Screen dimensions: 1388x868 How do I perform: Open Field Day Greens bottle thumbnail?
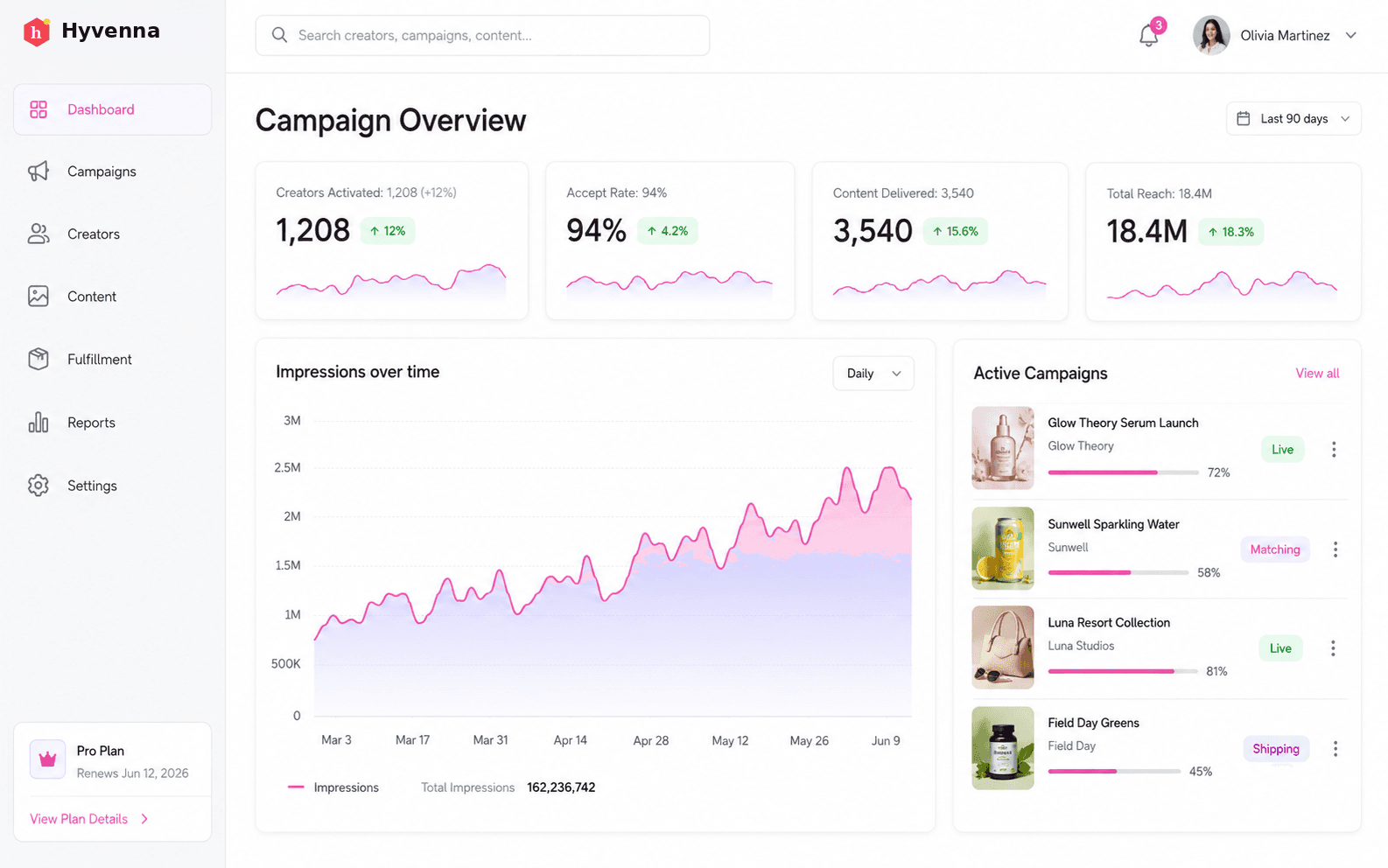coord(1003,748)
